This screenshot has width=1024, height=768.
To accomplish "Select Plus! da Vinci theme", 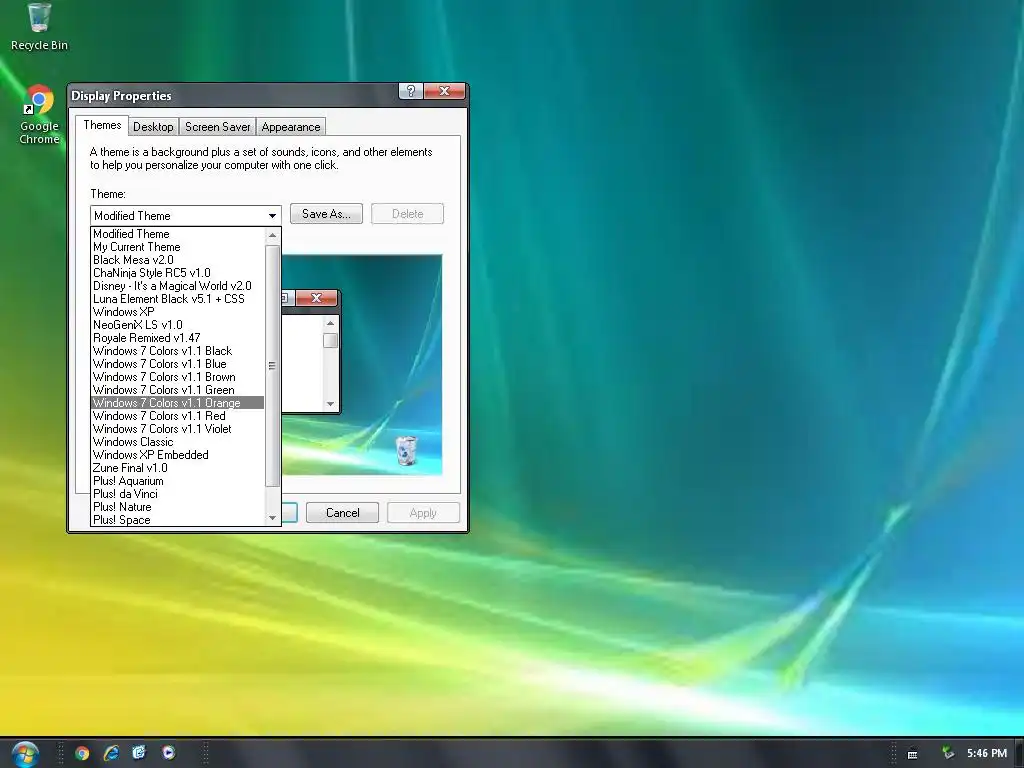I will coord(178,494).
